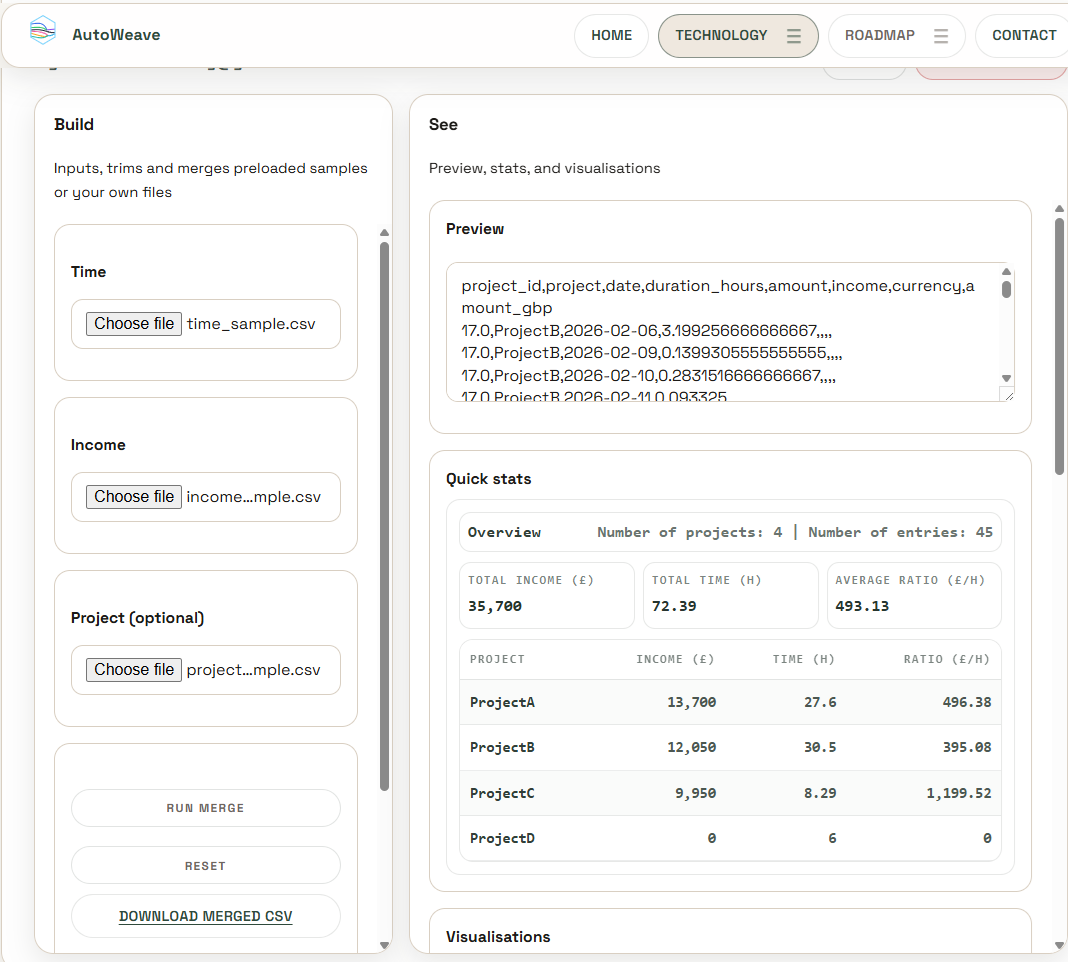Screen dimensions: 1068x962
Task: Click the time_sample.csv file name
Action: point(251,324)
